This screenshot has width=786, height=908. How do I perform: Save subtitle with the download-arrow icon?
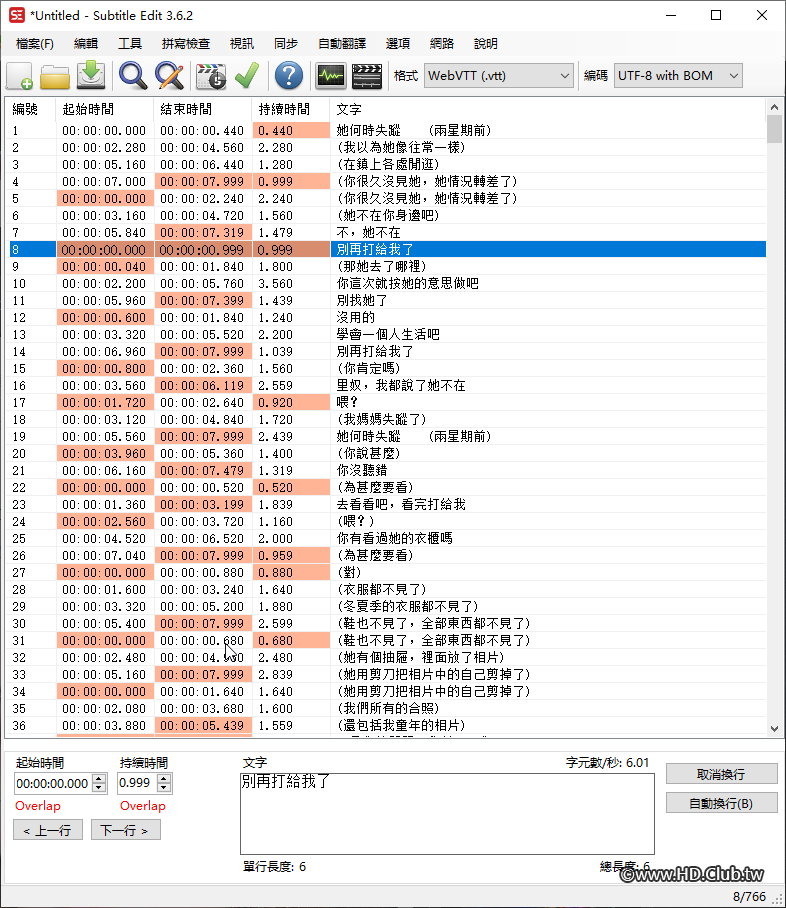tap(91, 76)
